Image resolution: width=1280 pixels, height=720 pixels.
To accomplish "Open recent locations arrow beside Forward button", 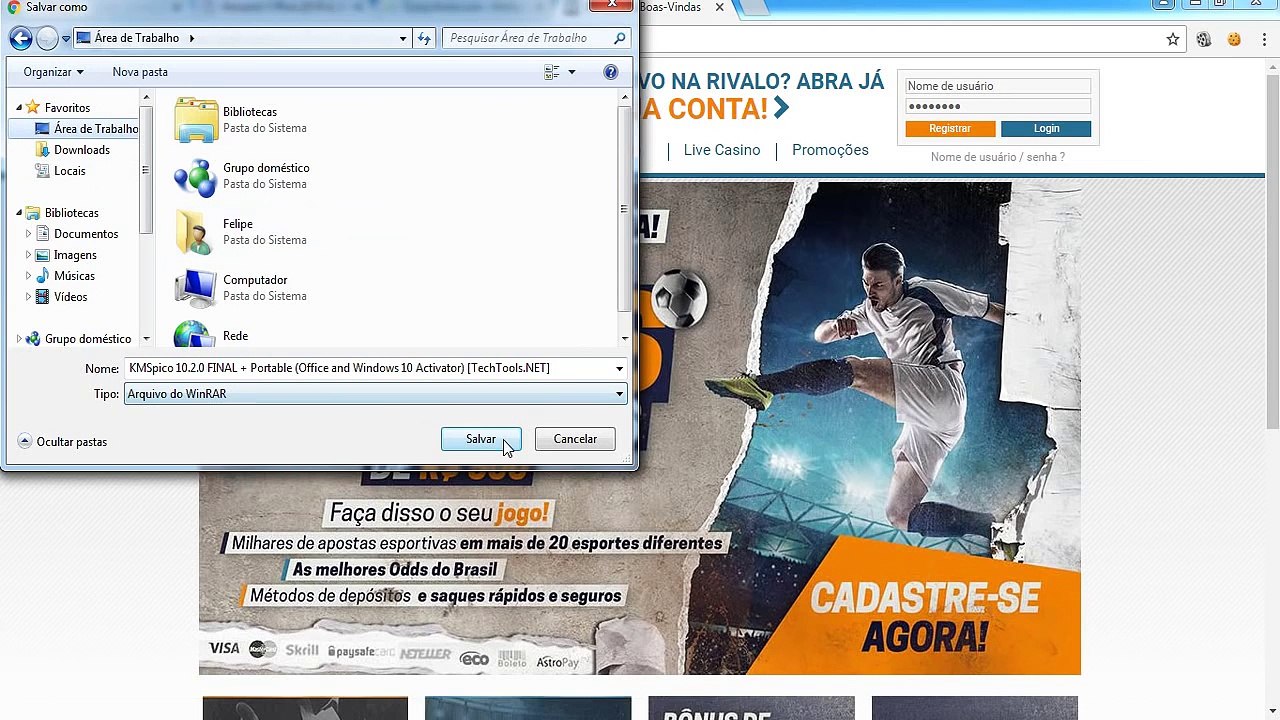I will click(x=66, y=39).
